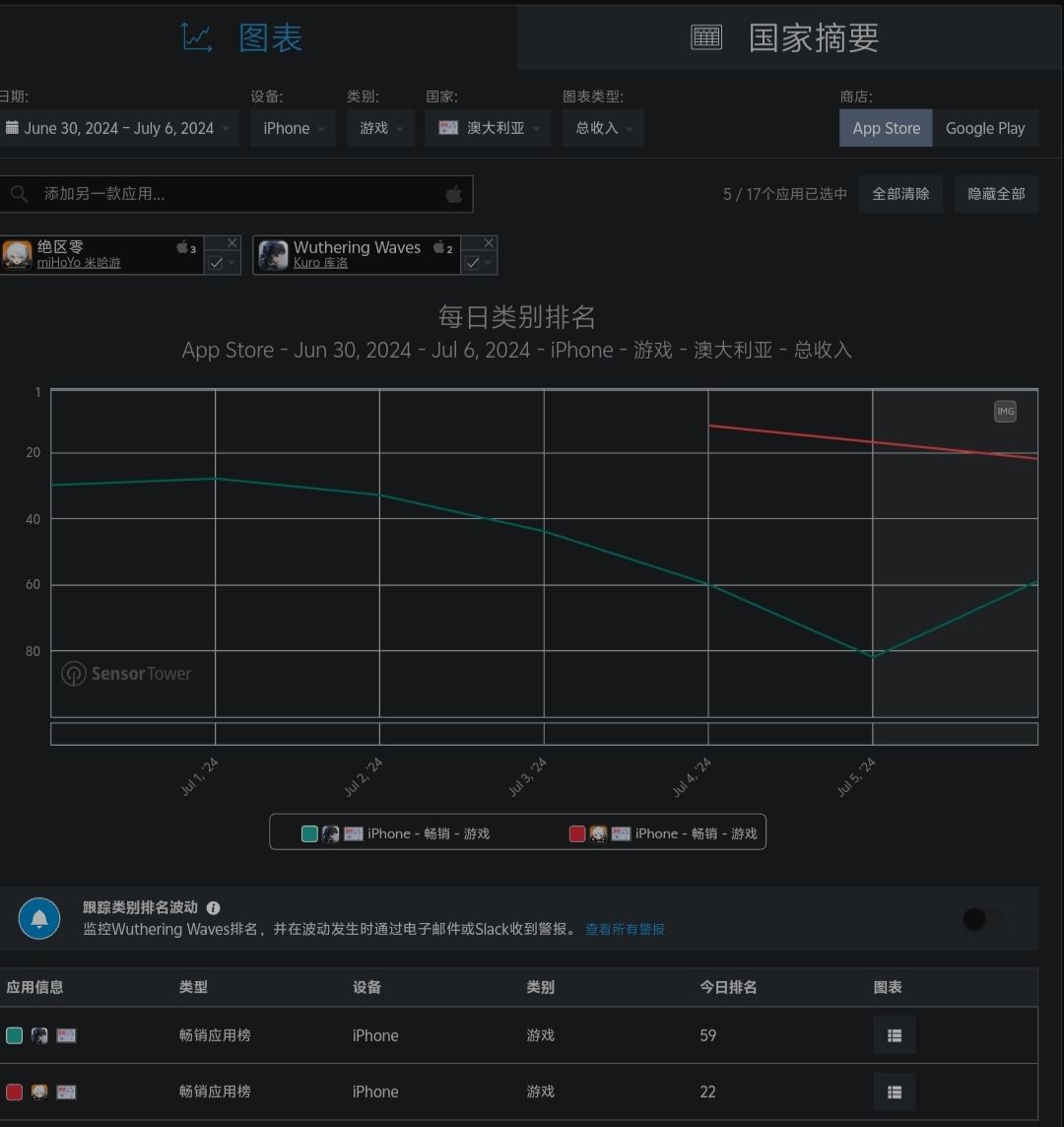1064x1127 pixels.
Task: Click the 添加另一款应用 search field
Action: [235, 194]
